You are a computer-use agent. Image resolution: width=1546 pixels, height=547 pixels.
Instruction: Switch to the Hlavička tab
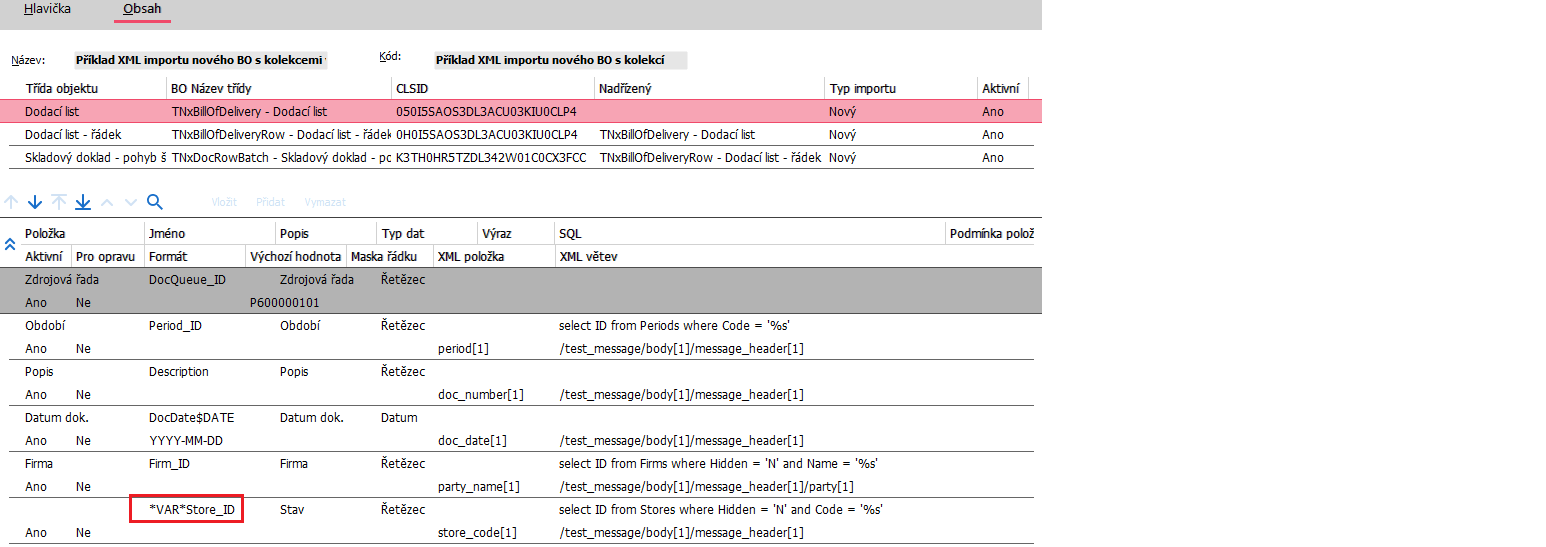pyautogui.click(x=48, y=9)
